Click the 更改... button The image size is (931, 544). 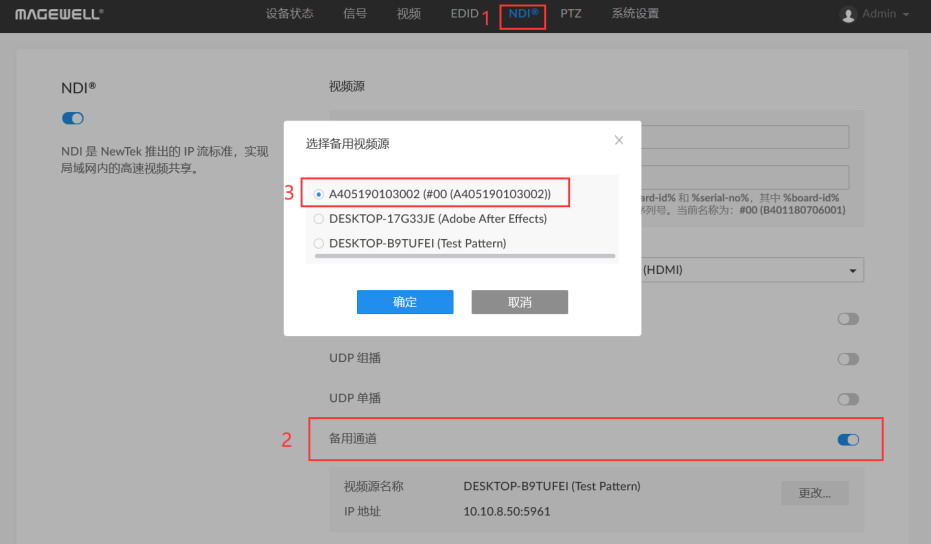(x=814, y=493)
